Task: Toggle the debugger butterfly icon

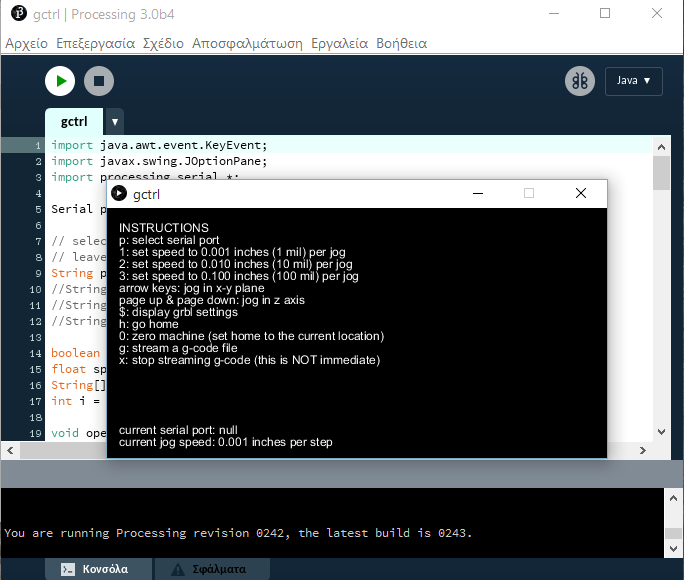Action: pos(580,81)
